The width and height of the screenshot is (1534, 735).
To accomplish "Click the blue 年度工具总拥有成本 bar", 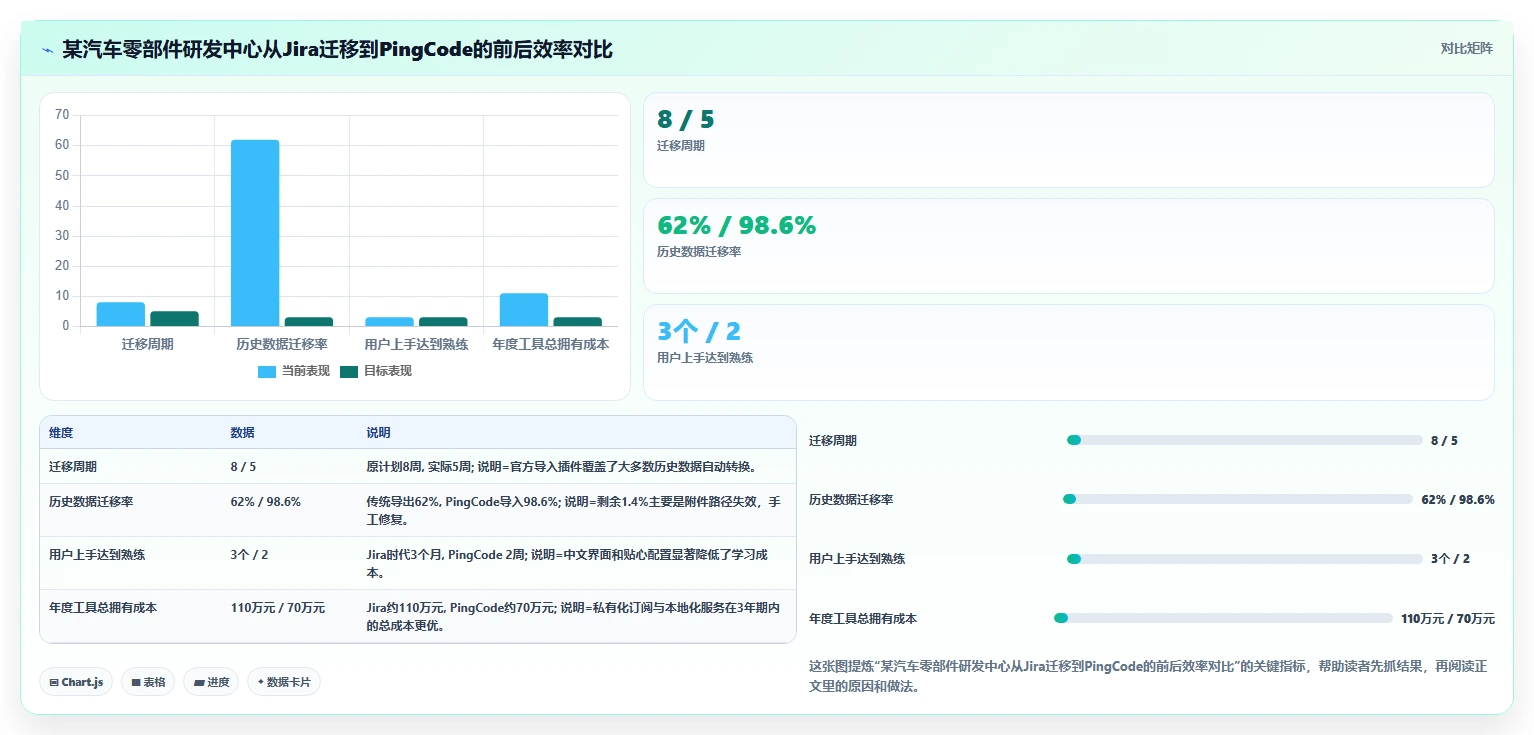I will (x=524, y=309).
